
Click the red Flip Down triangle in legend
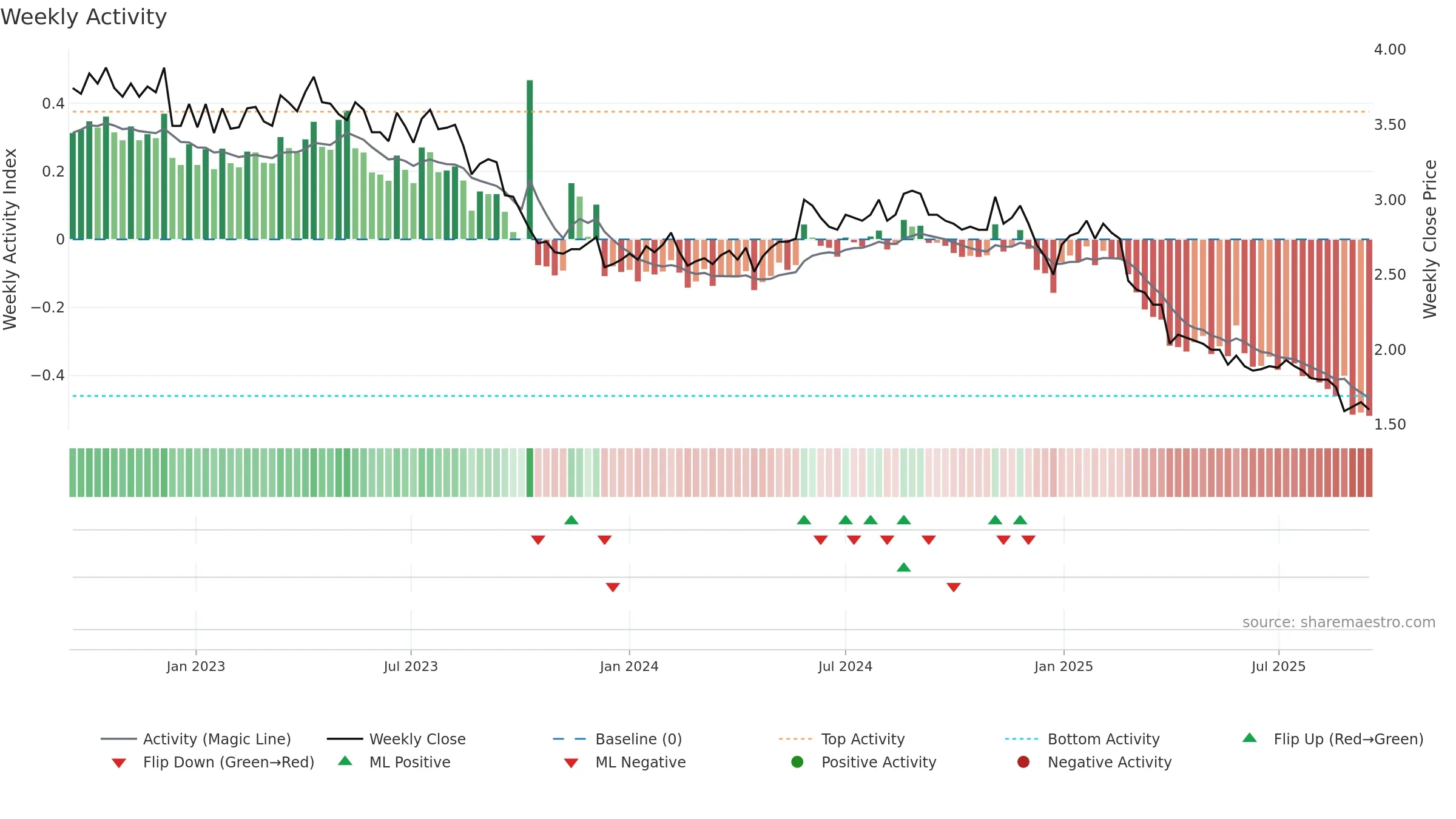point(119,763)
